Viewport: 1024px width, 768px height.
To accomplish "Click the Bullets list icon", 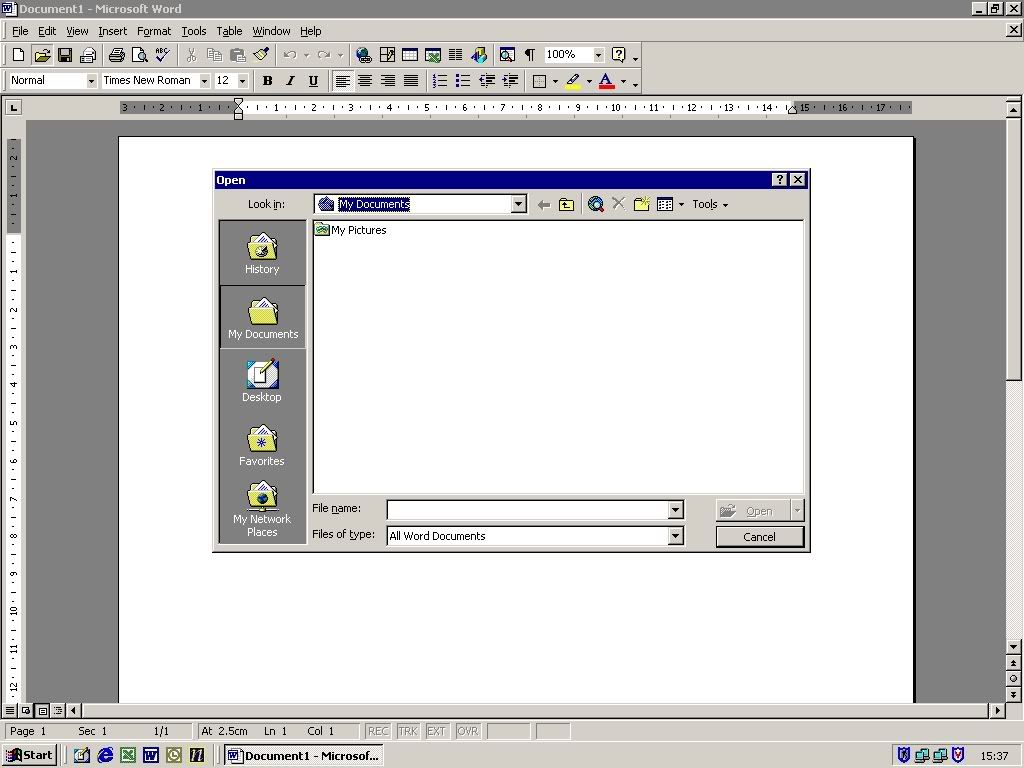I will (x=463, y=81).
